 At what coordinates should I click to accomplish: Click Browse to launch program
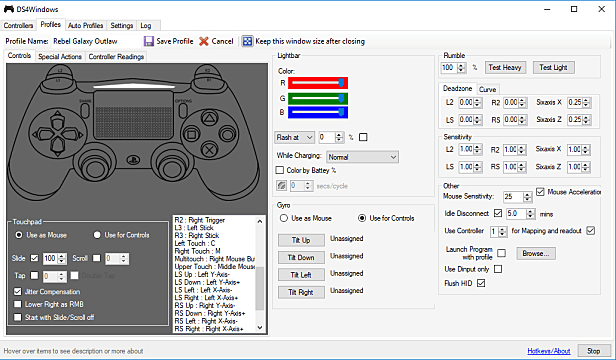[535, 253]
